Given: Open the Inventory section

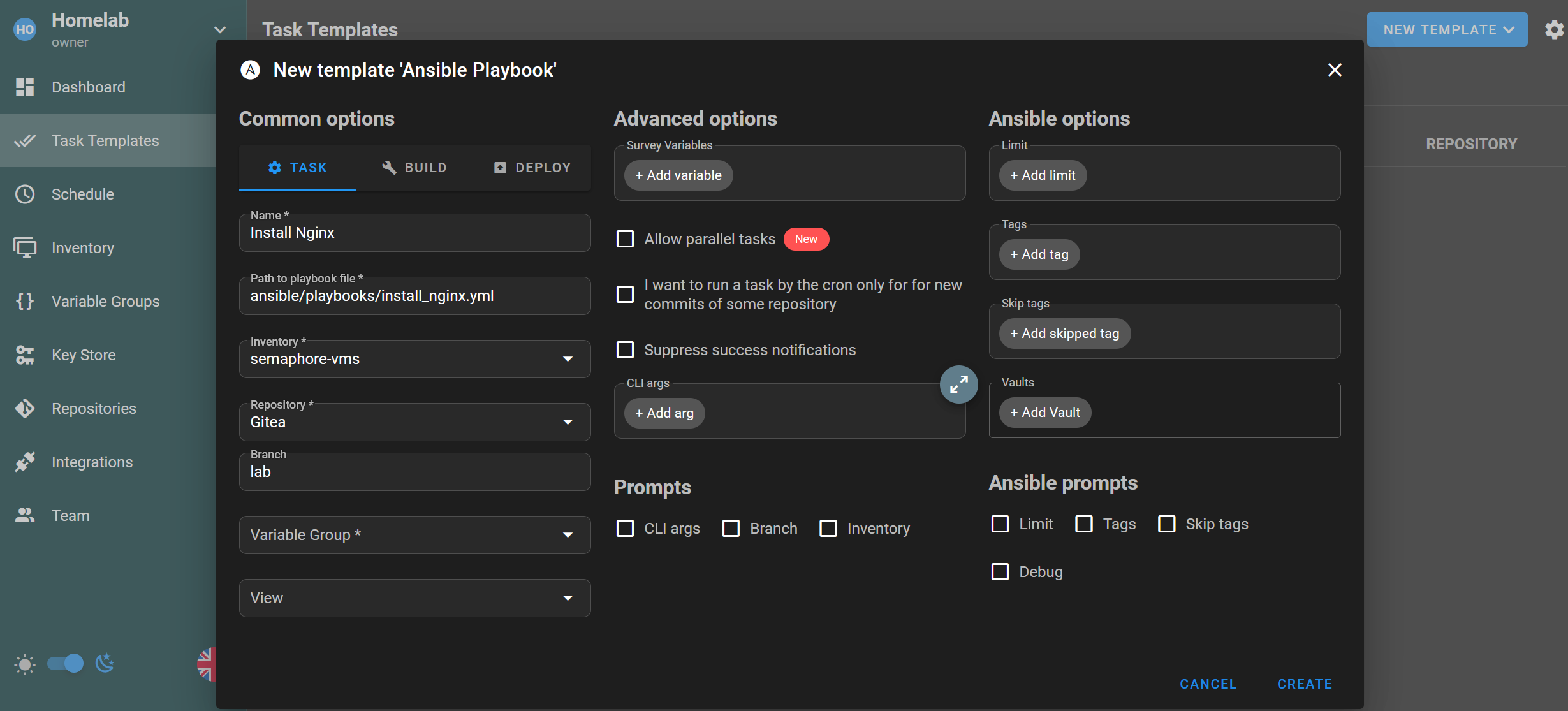Looking at the screenshot, I should coord(82,247).
